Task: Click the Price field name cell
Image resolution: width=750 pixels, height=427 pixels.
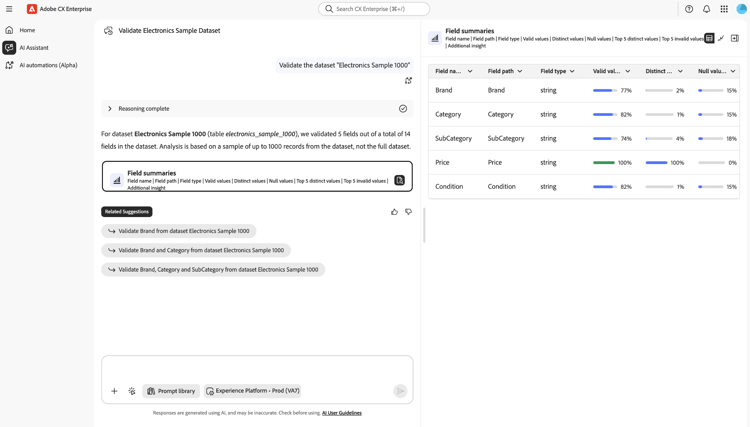Action: pos(442,163)
